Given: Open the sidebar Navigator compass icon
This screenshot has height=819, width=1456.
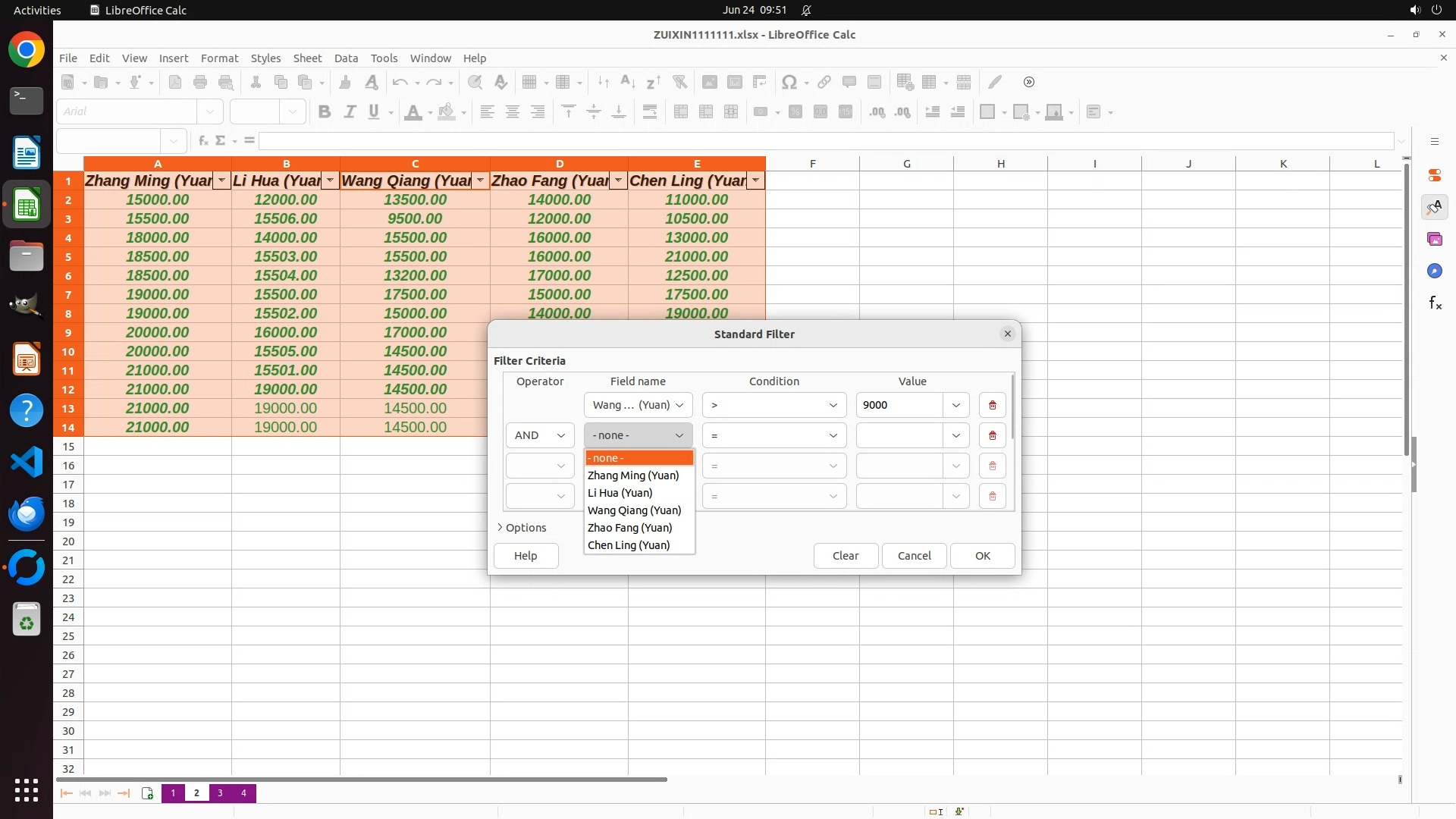Looking at the screenshot, I should coord(1435,271).
